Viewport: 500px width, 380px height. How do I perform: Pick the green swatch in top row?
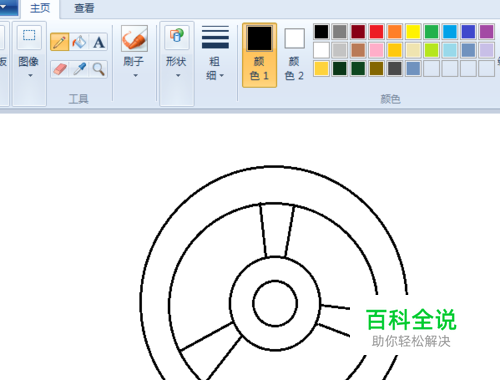pos(431,32)
